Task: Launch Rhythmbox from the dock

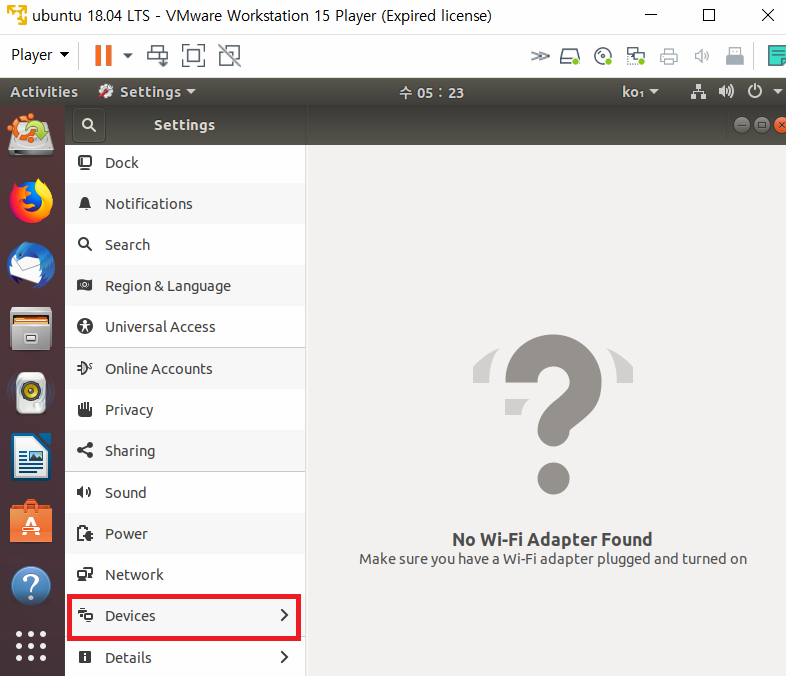Action: click(x=31, y=393)
